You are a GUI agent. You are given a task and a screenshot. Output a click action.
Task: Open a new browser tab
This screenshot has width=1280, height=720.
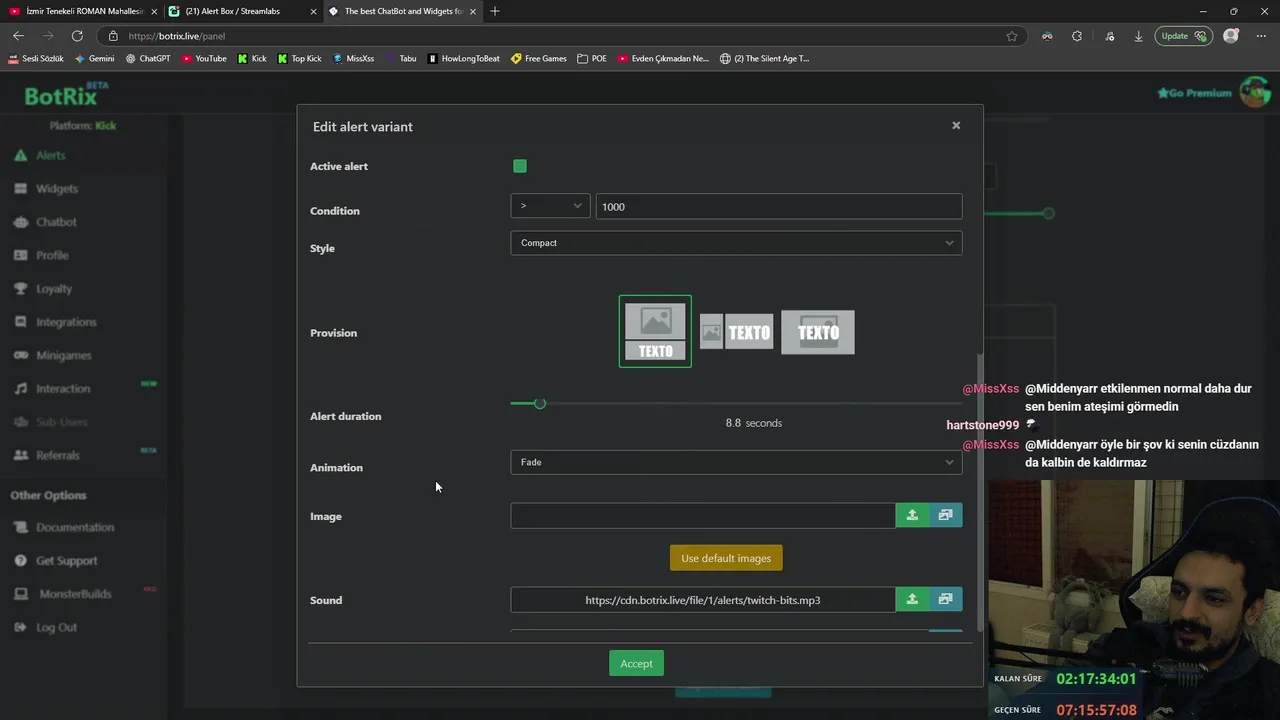coord(495,11)
